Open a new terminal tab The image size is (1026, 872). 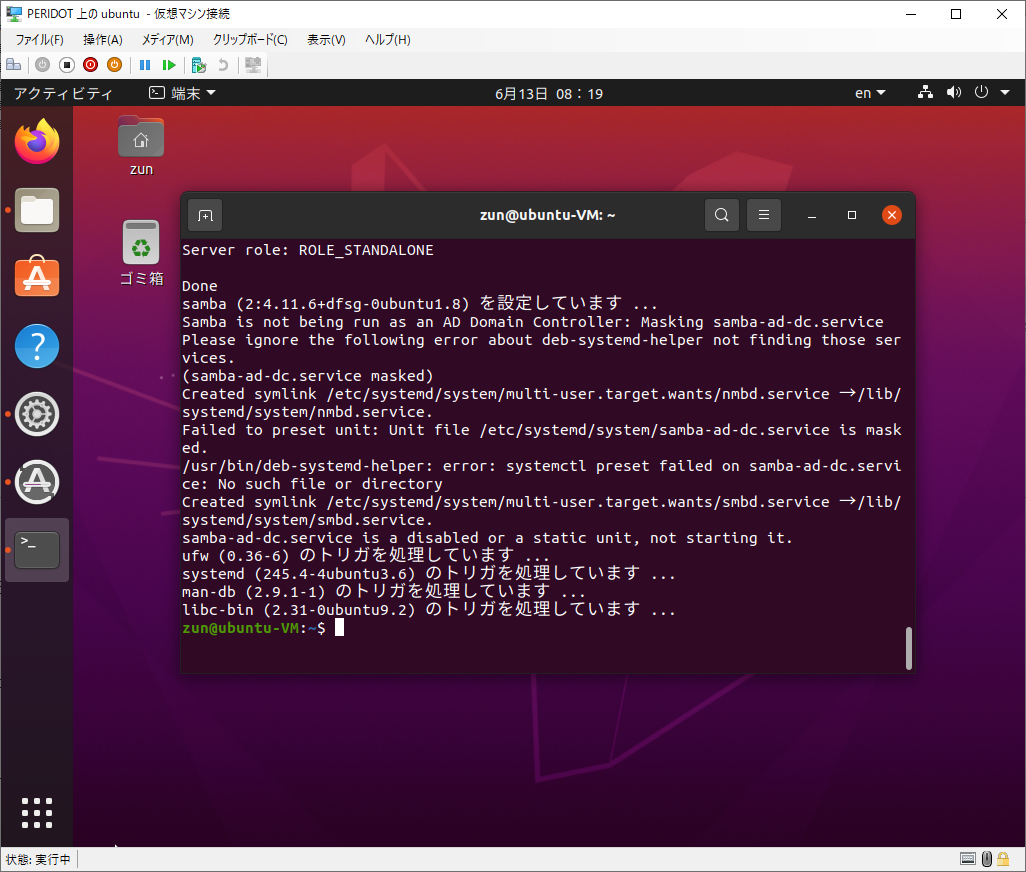205,215
